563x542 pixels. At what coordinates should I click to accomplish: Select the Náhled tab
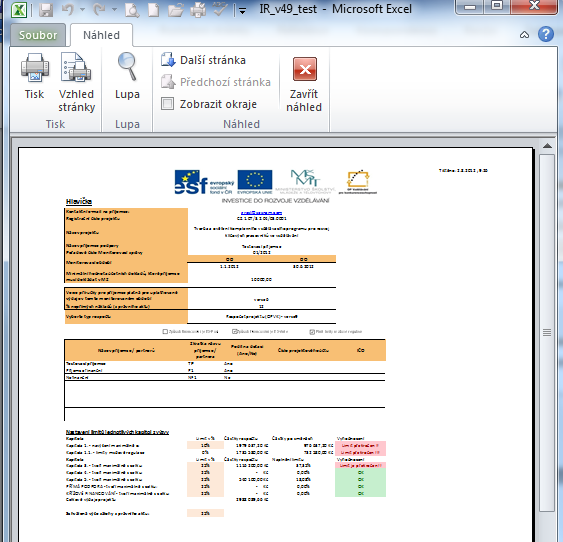[102, 35]
